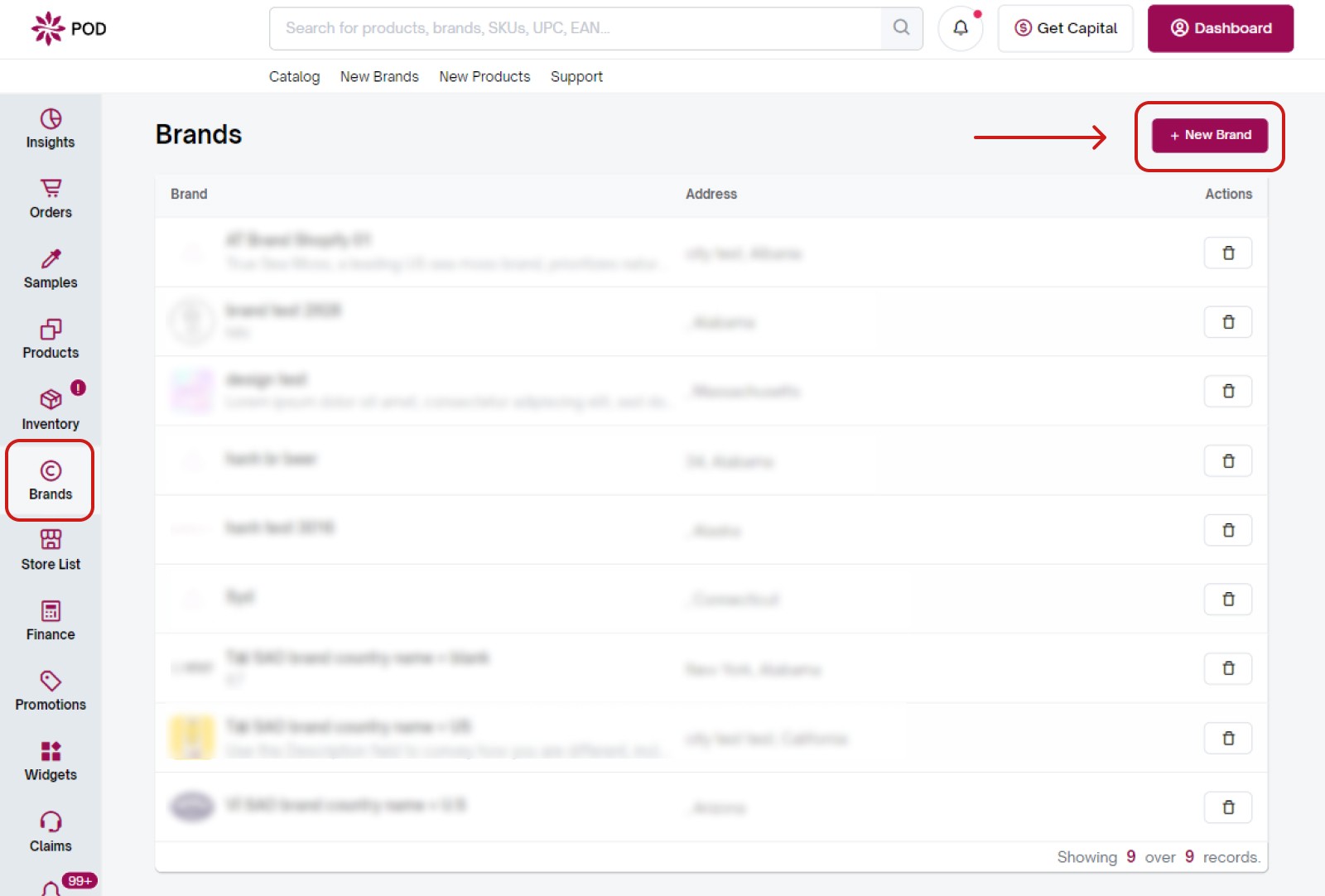This screenshot has width=1325, height=896.
Task: Open the Support menu item
Action: (576, 76)
